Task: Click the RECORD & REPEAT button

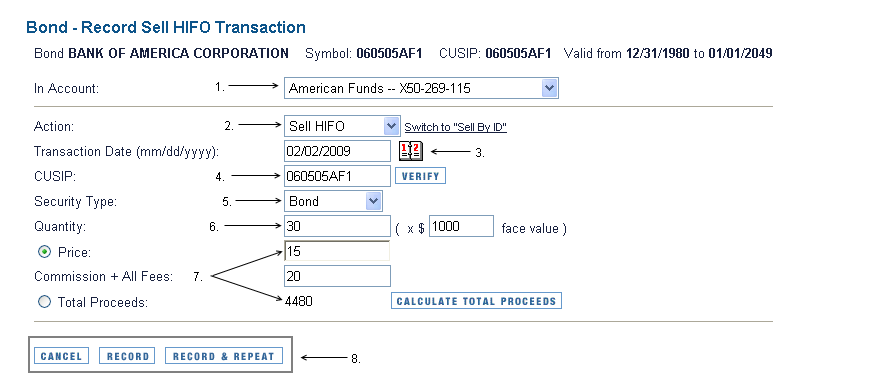Action: pyautogui.click(x=223, y=356)
